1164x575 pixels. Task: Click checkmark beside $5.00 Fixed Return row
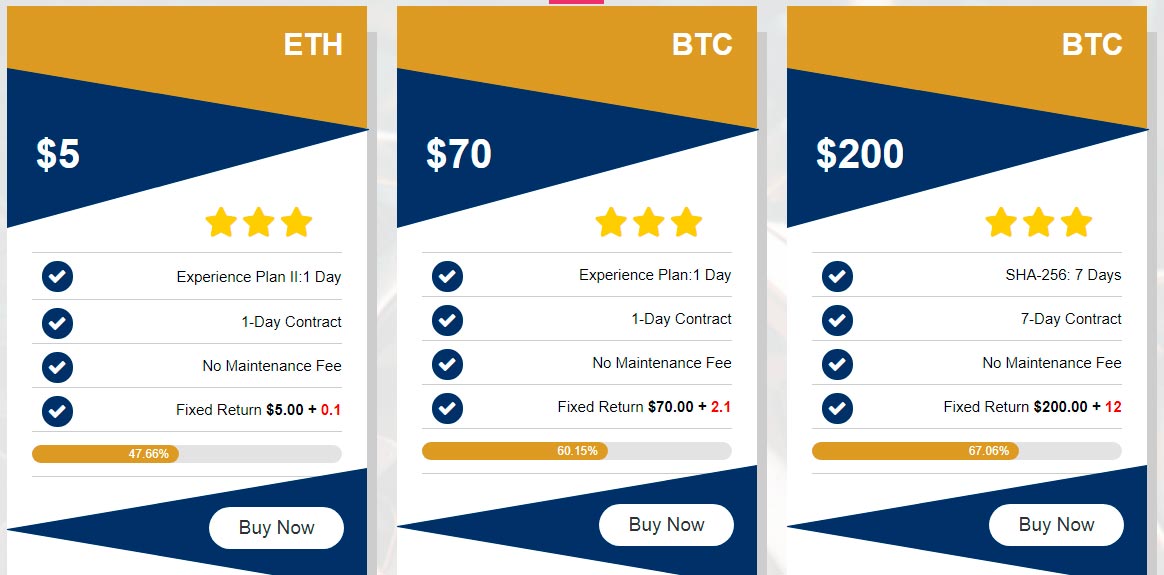(57, 410)
